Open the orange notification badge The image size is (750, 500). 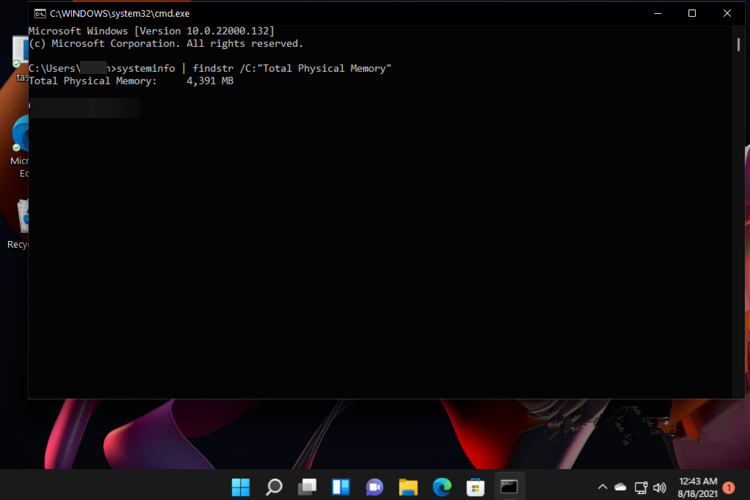coord(729,487)
